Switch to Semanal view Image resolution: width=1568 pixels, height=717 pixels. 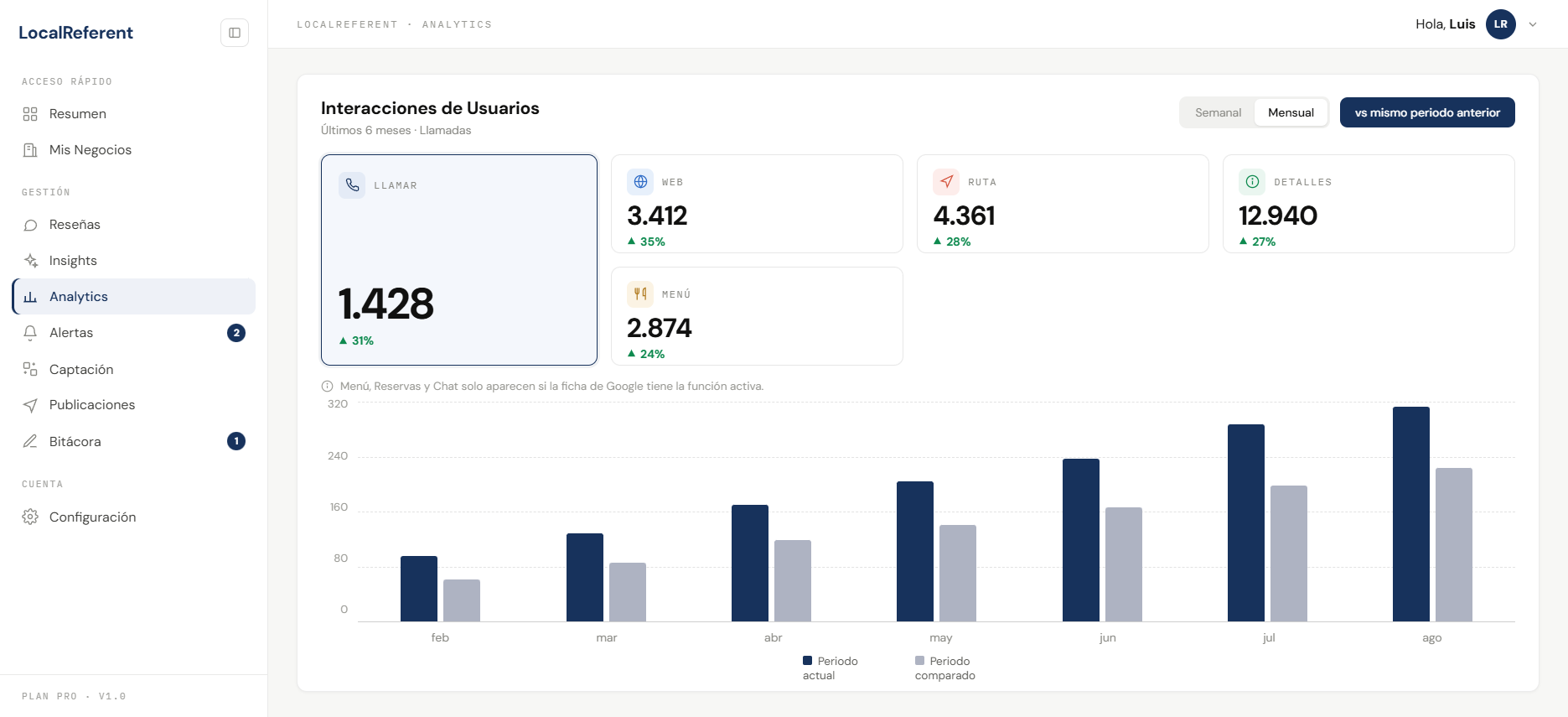[1218, 112]
